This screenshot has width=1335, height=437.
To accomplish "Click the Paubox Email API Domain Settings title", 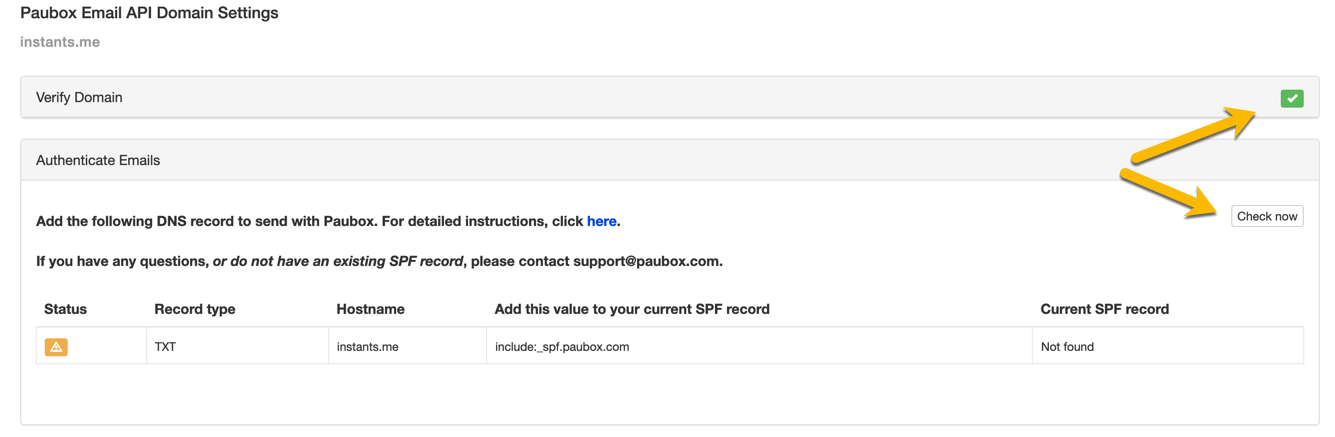I will 149,13.
